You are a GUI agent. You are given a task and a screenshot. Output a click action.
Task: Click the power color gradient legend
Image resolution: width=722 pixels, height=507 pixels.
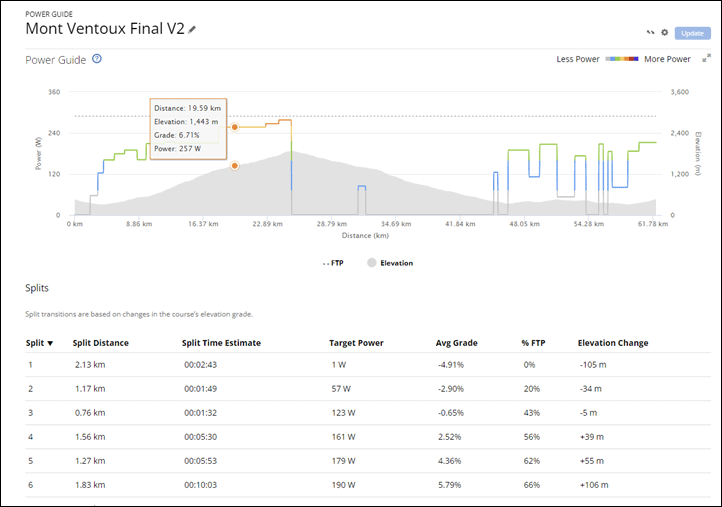click(x=622, y=59)
